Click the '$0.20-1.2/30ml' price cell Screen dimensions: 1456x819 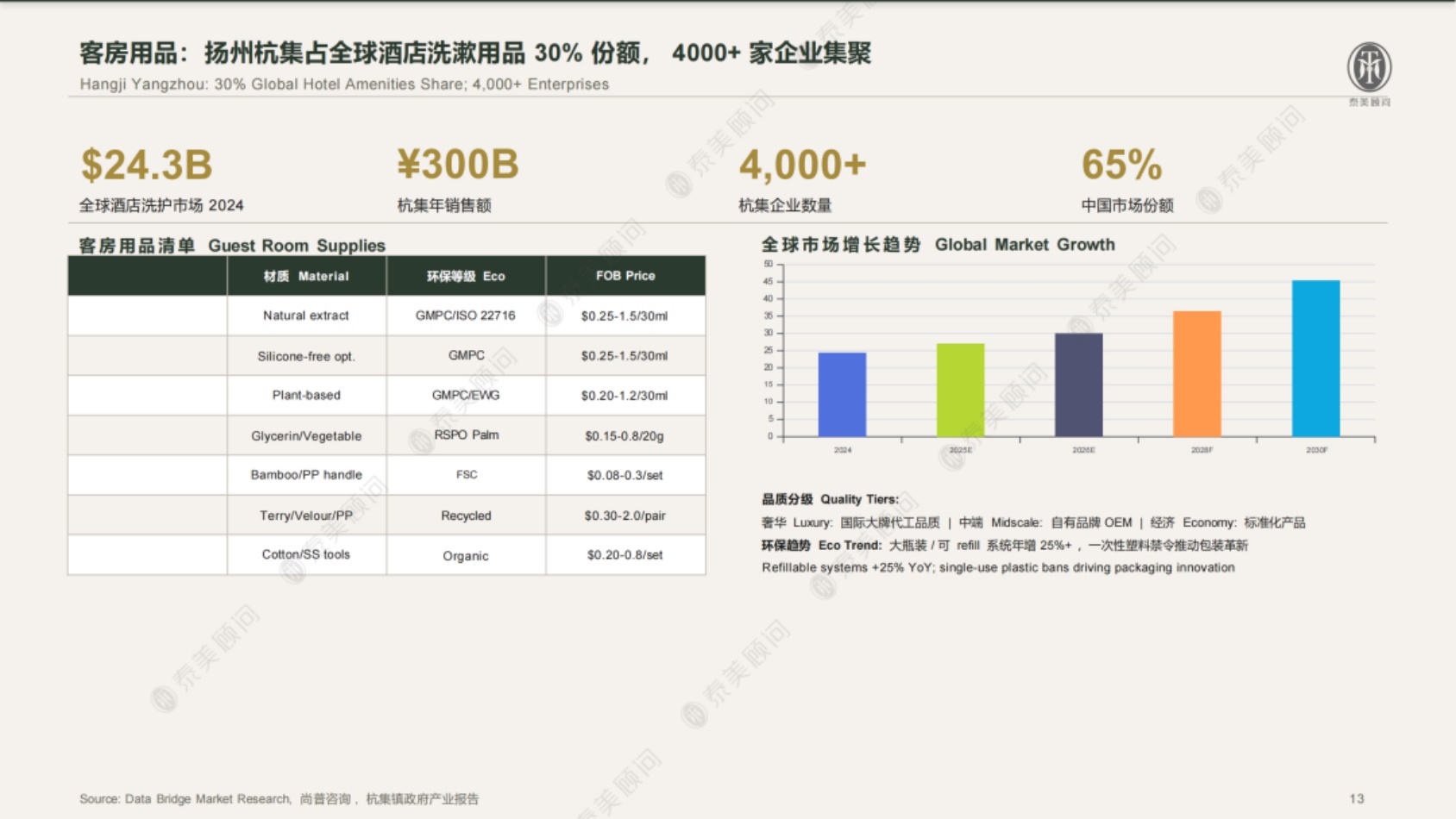[625, 396]
